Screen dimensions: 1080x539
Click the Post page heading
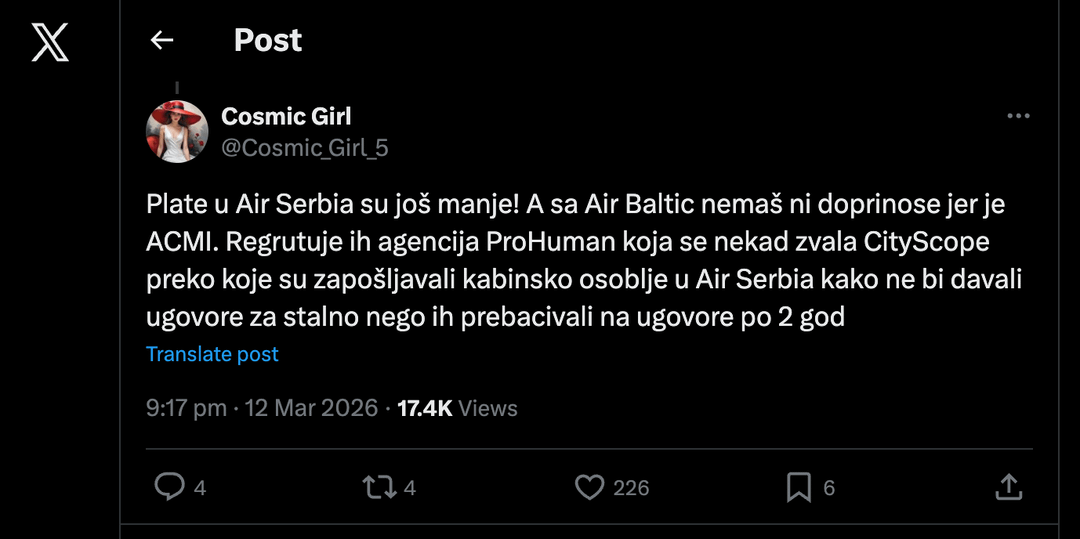tap(267, 40)
